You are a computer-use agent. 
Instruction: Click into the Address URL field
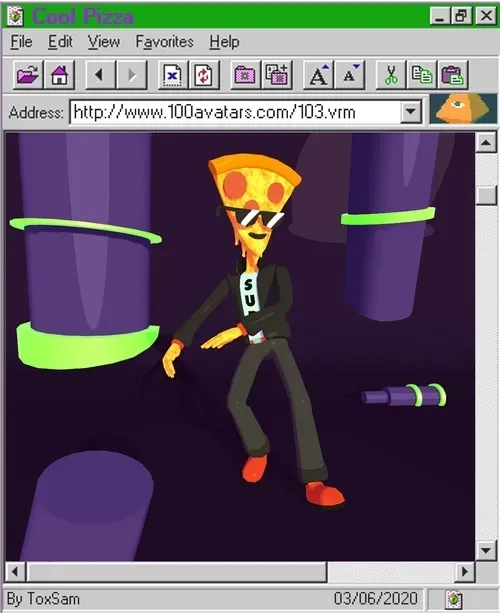[236, 112]
